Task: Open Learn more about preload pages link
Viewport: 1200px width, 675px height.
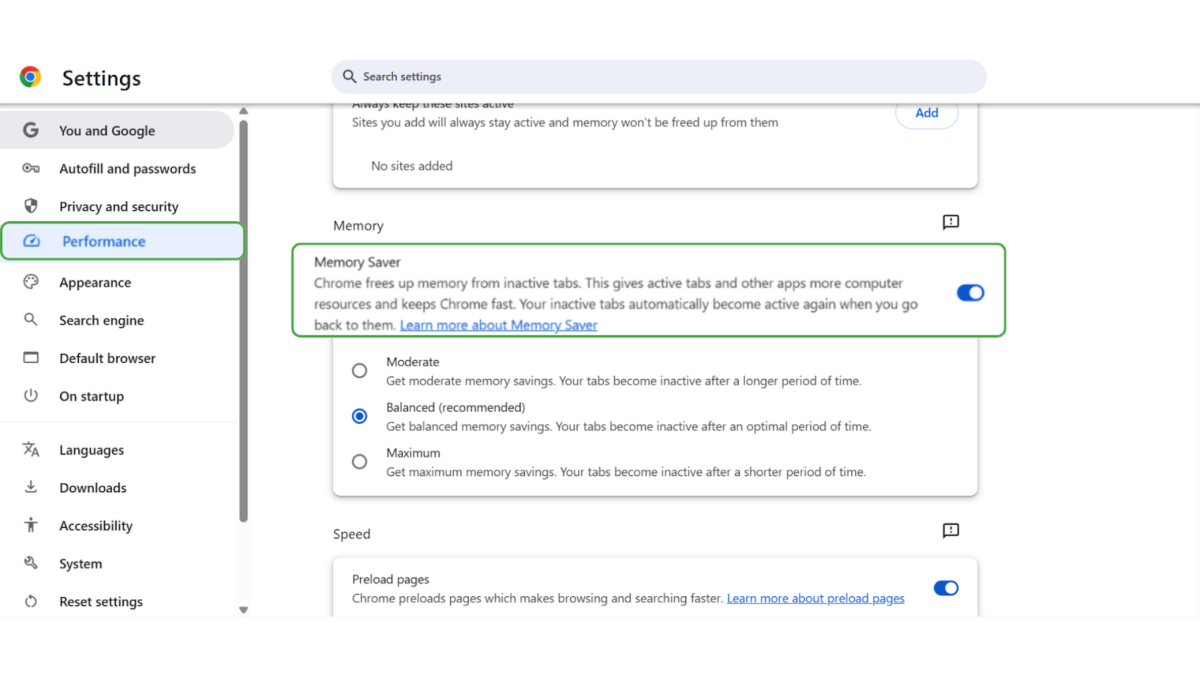Action: point(815,598)
